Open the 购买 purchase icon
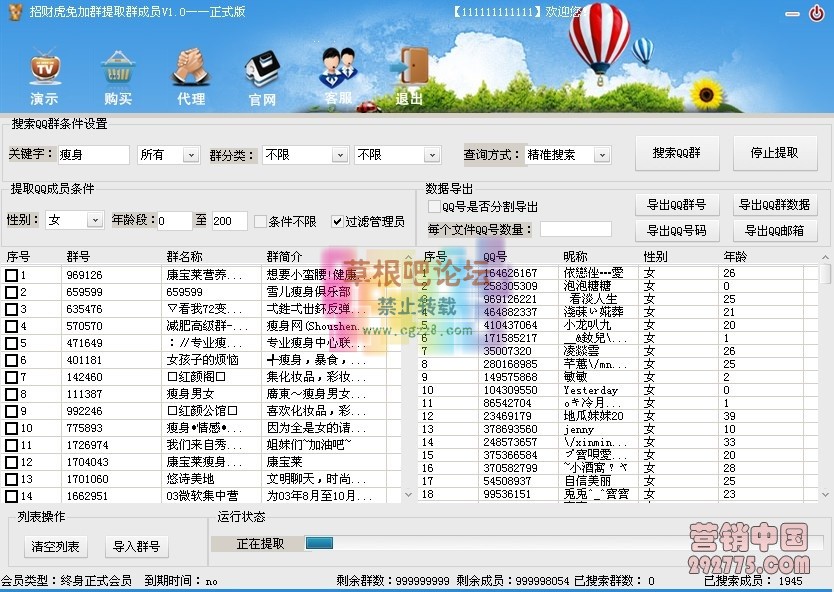834x592 pixels. click(x=117, y=70)
